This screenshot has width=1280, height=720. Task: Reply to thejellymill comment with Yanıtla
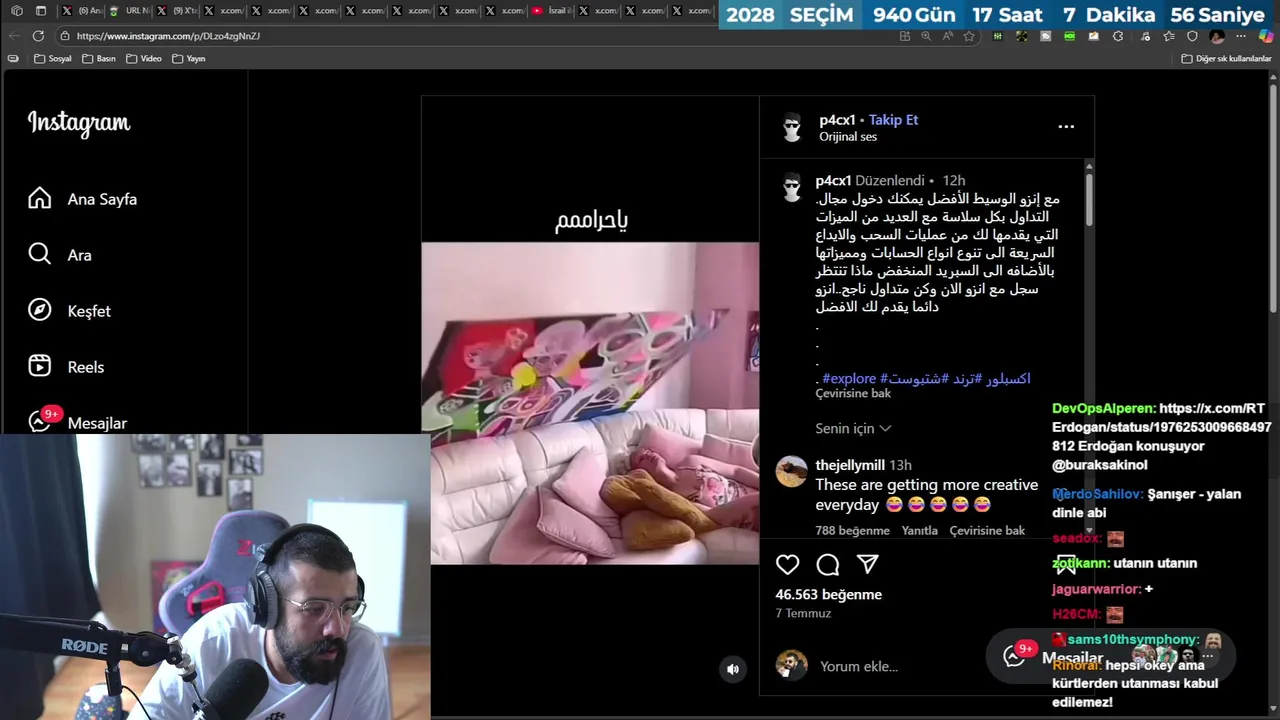920,531
